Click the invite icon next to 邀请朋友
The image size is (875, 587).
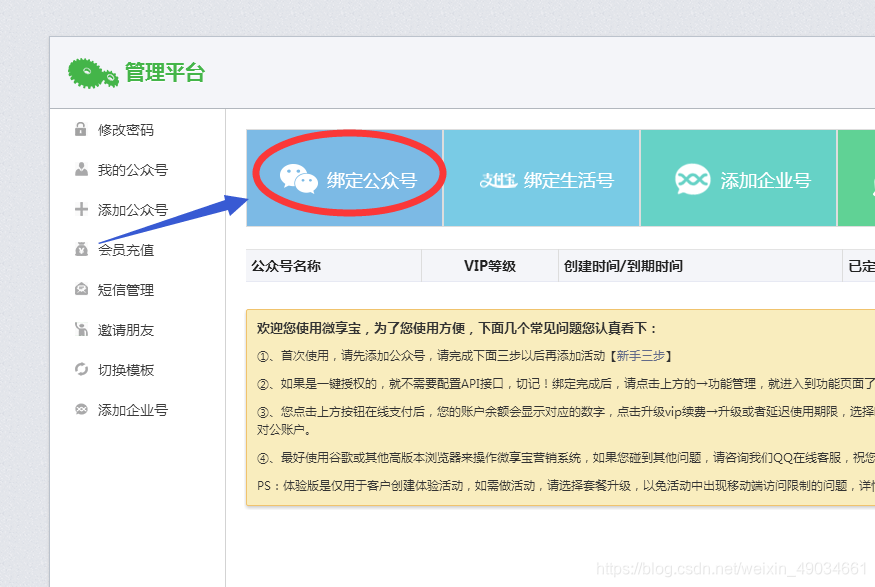click(x=79, y=329)
